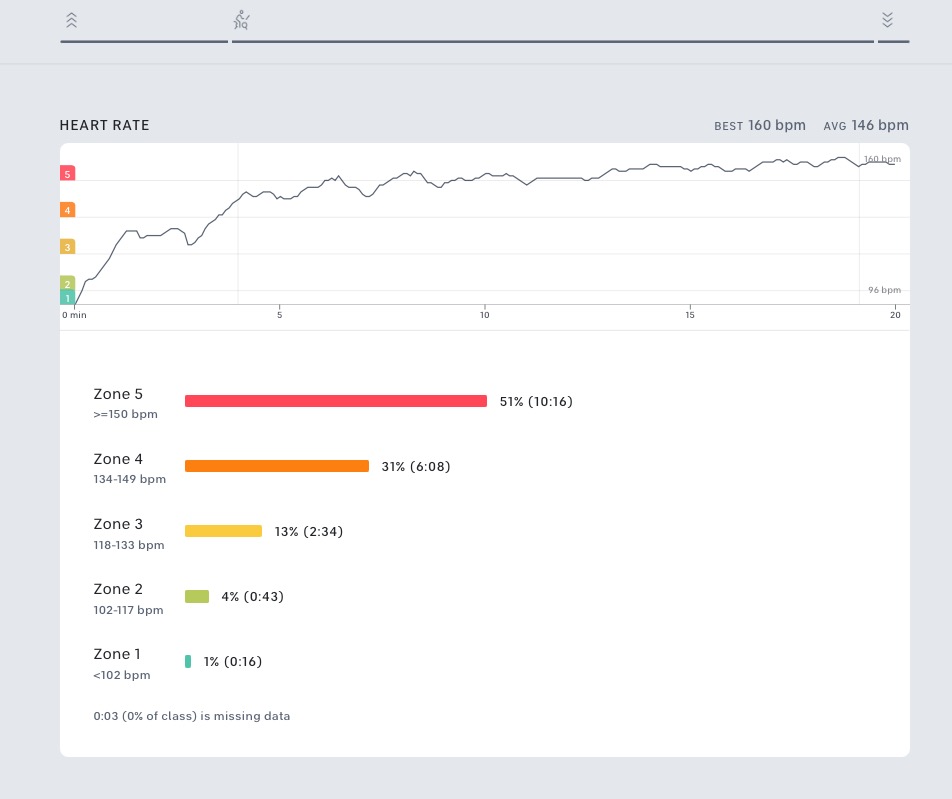Click the BEST 160 bpm value
The image size is (952, 799).
point(760,125)
